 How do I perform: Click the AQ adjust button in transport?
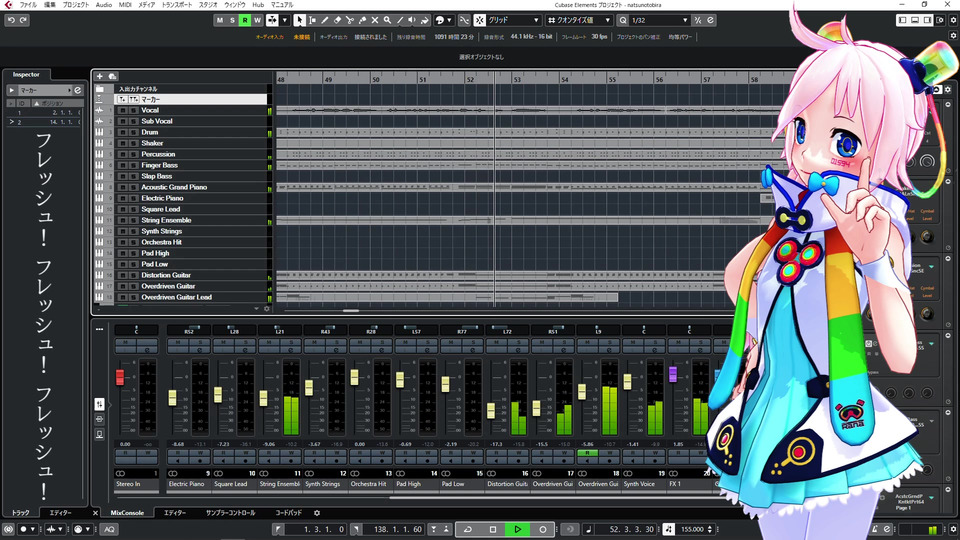click(x=109, y=529)
